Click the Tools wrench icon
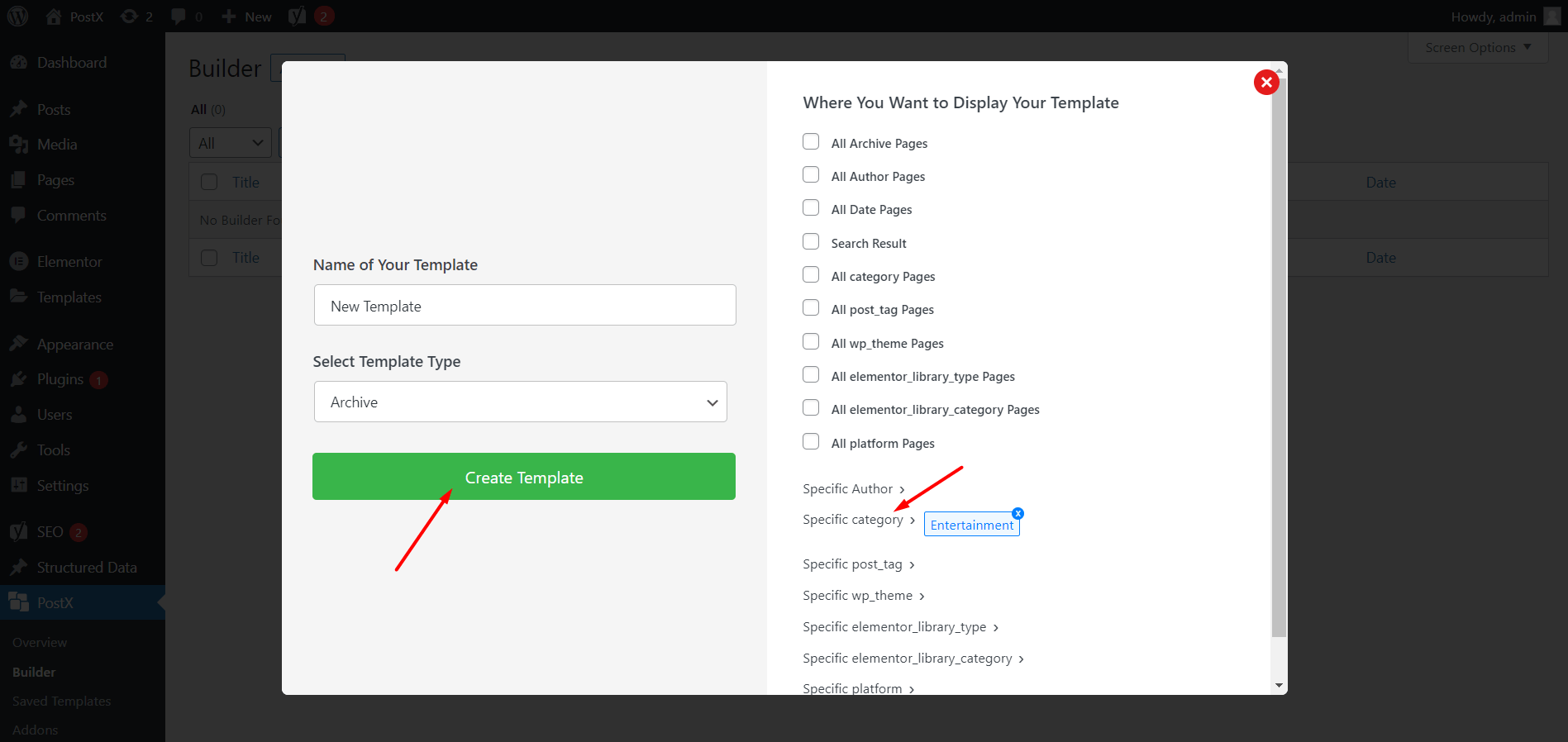 pyautogui.click(x=18, y=450)
